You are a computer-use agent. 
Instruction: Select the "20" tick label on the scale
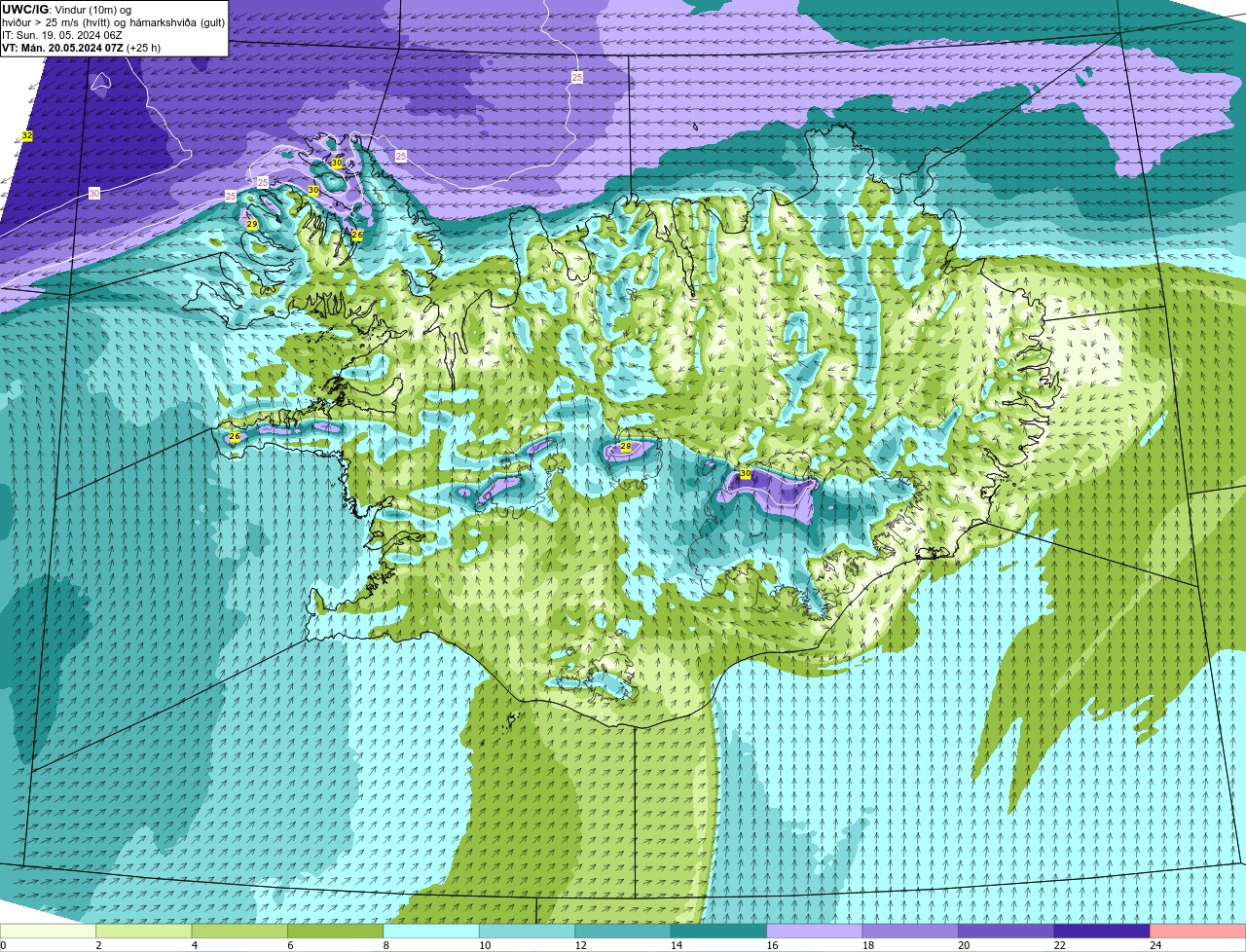(x=964, y=945)
